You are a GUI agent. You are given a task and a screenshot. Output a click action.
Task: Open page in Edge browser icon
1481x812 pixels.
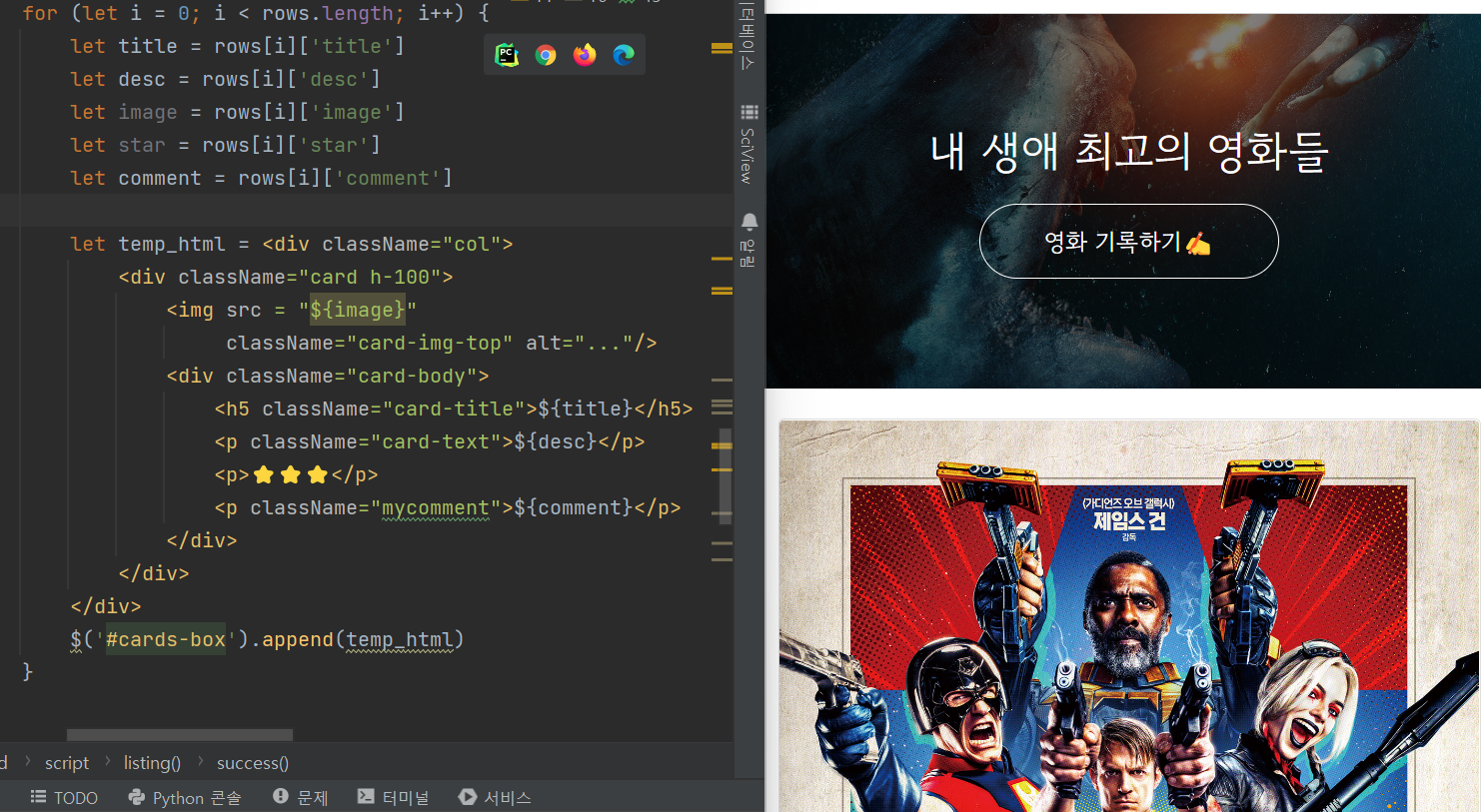point(624,55)
